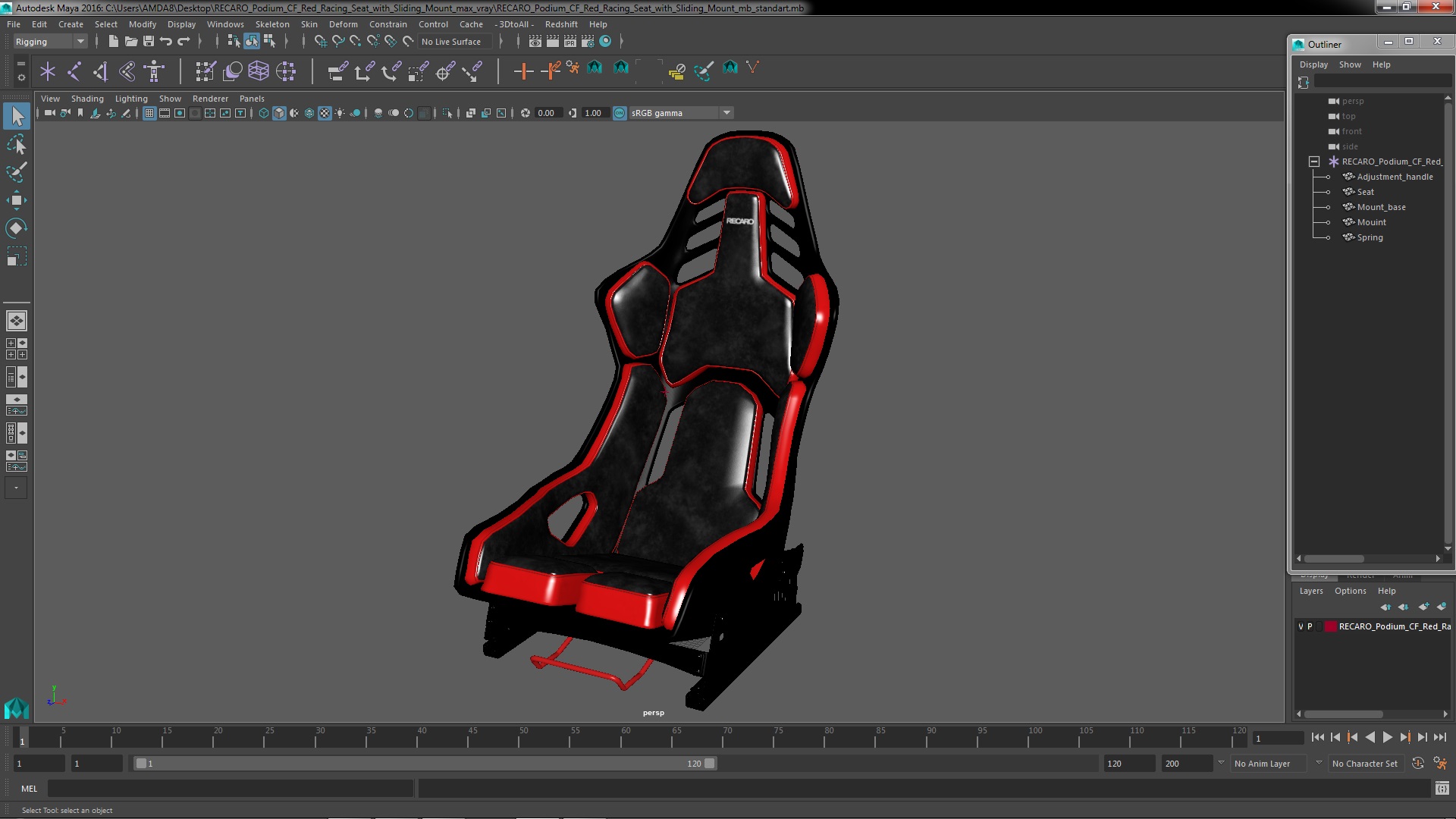Open animation preferences running-man icon
The image size is (1456, 819).
tap(1440, 764)
